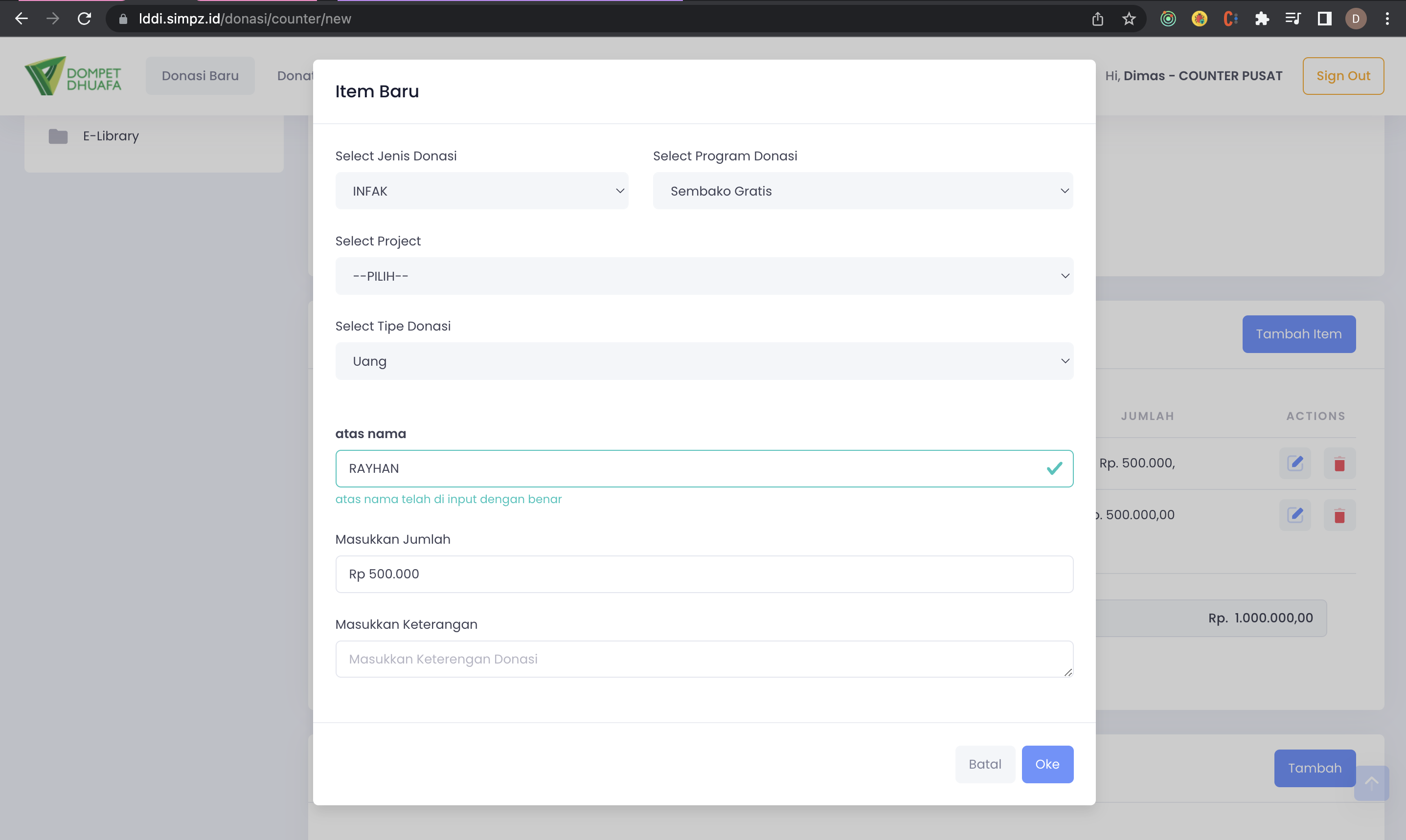
Task: Cancel the dialog with the Batal button
Action: [985, 764]
